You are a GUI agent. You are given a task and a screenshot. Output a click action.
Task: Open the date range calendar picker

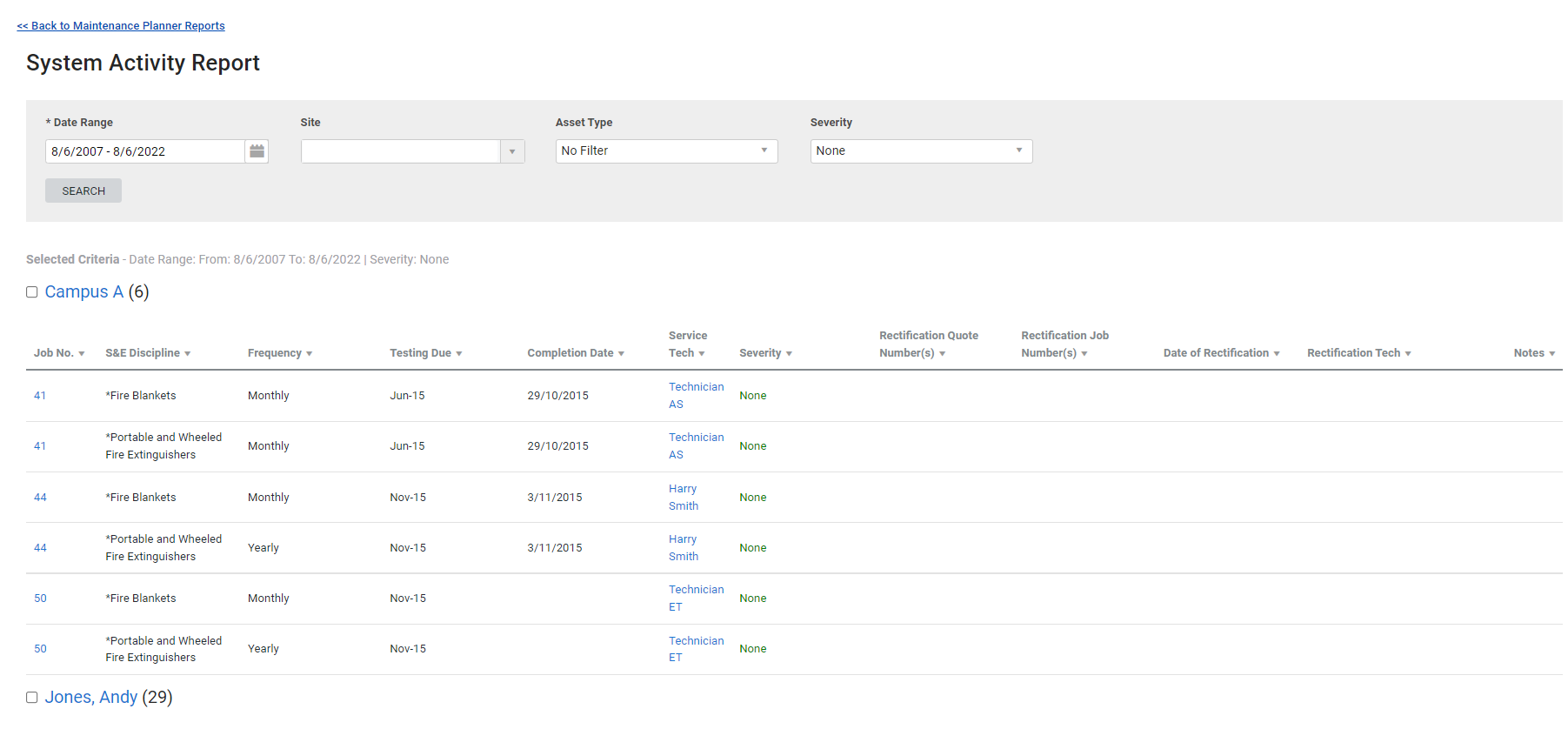[257, 151]
